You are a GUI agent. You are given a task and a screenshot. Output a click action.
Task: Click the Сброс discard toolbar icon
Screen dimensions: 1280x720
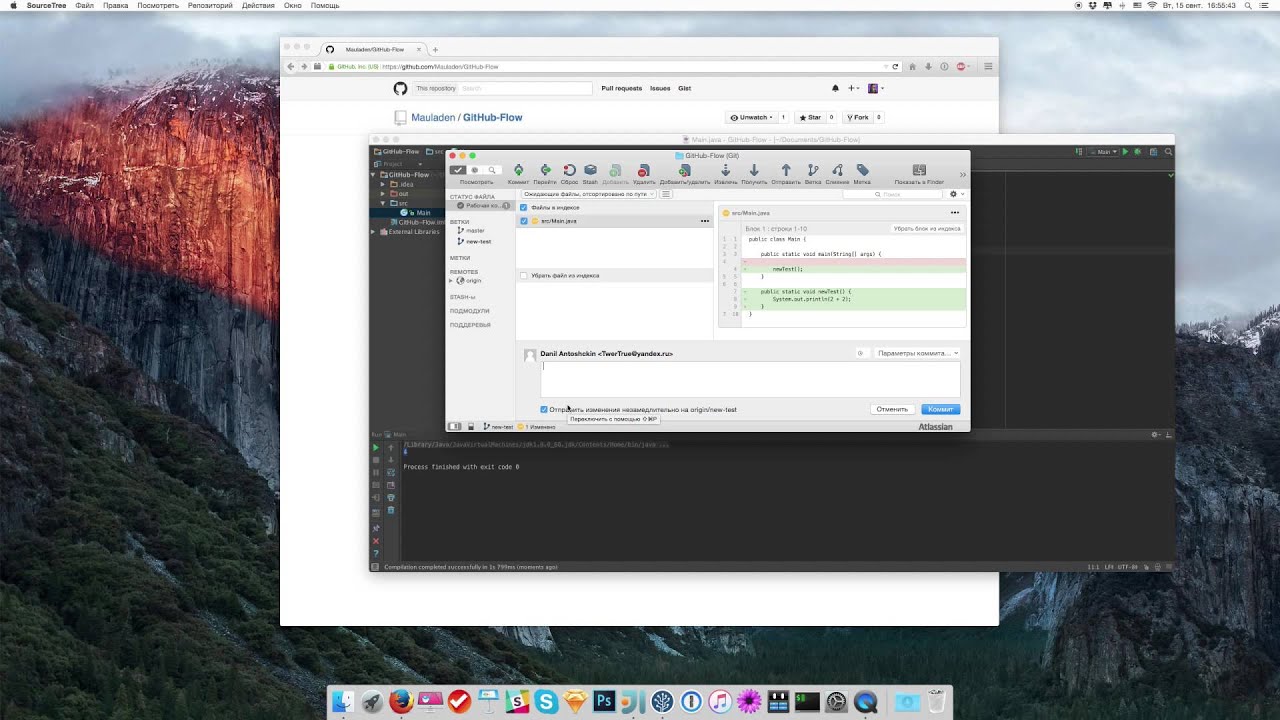click(x=569, y=171)
